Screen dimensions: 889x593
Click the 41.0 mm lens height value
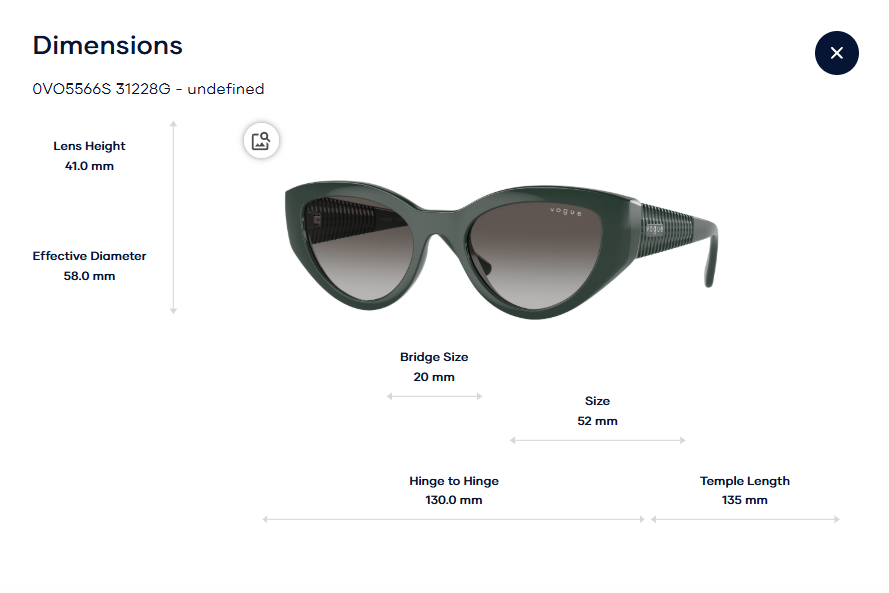tap(89, 166)
